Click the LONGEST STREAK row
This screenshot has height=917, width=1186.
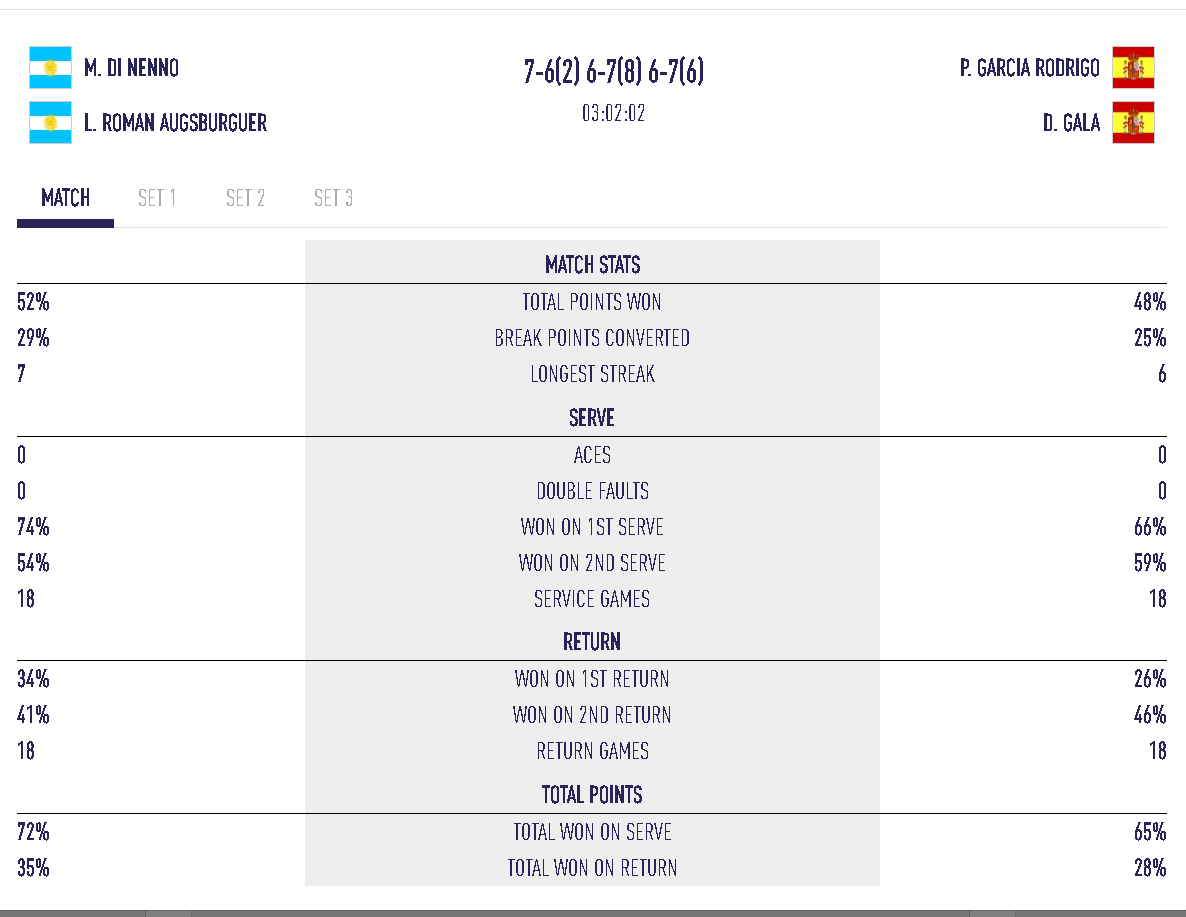click(x=591, y=374)
